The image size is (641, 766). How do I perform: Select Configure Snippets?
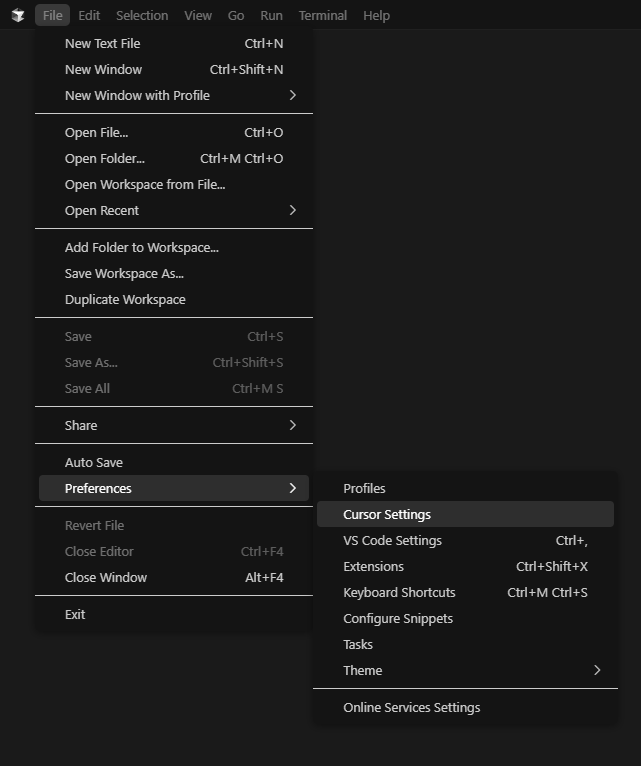pos(465,617)
